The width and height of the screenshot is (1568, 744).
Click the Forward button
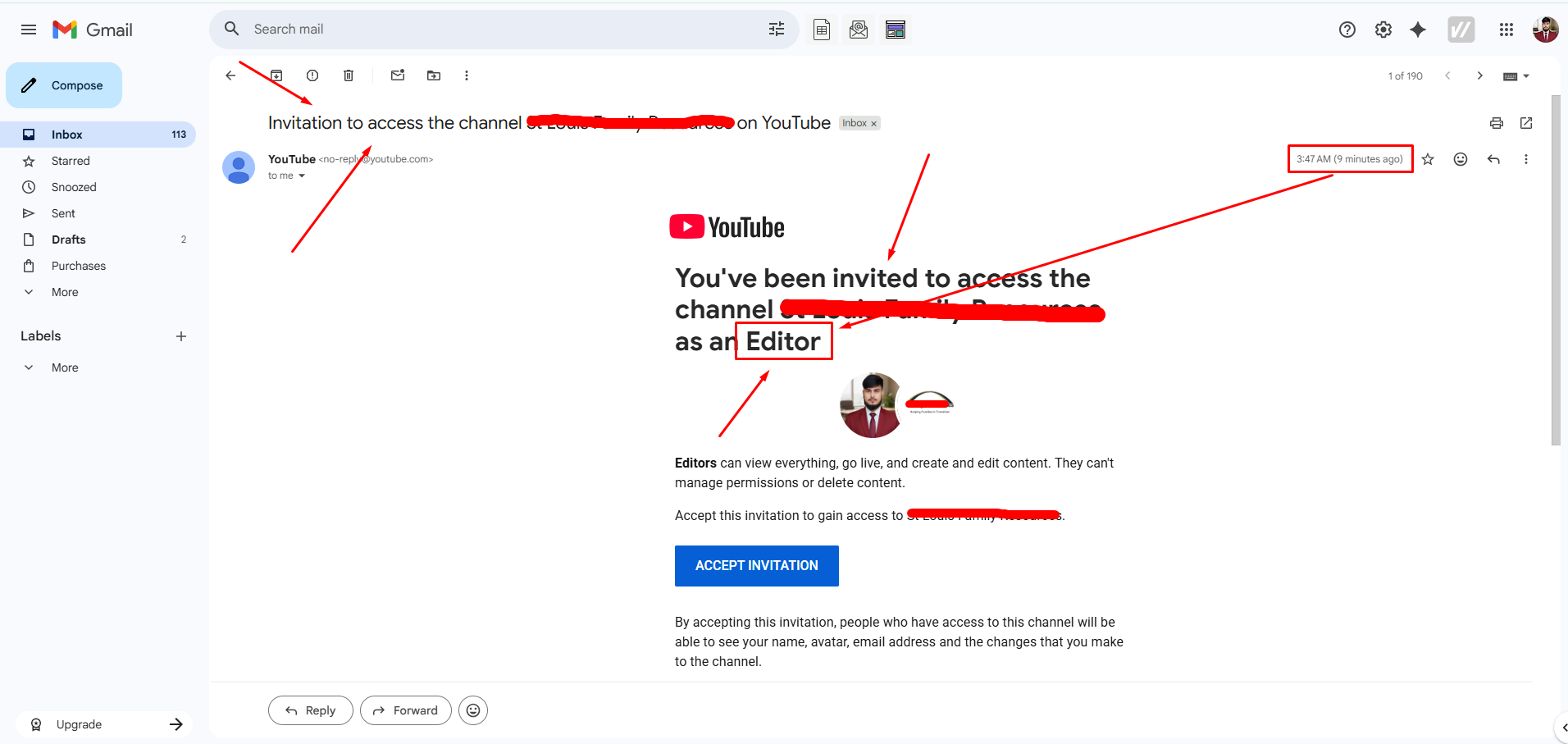(x=405, y=710)
